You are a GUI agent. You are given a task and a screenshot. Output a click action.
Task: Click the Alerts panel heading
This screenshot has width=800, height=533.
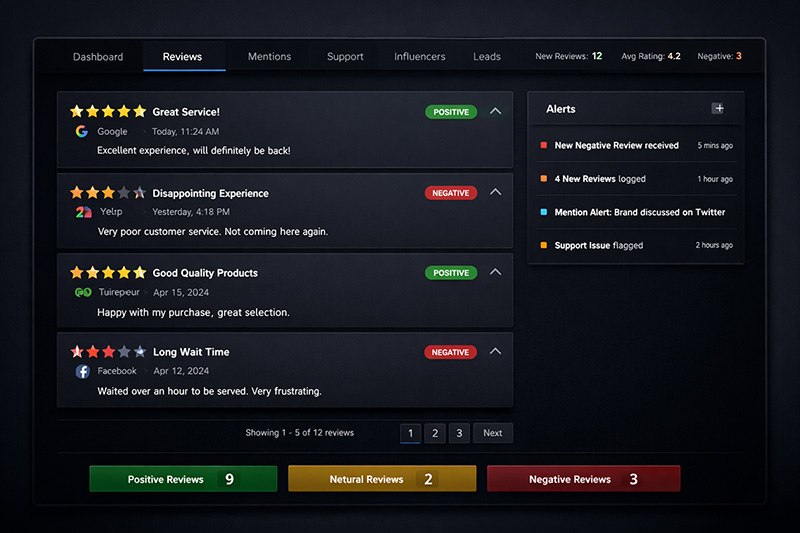[561, 109]
